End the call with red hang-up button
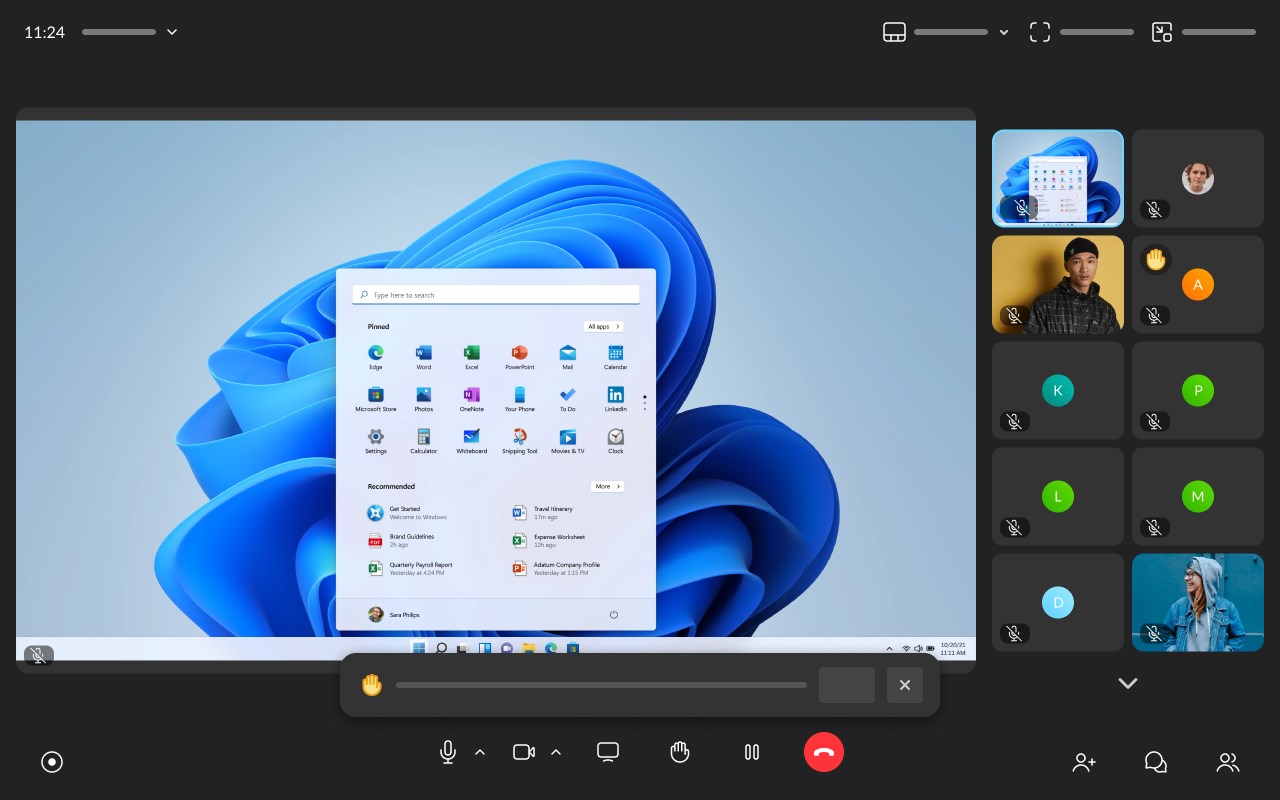This screenshot has height=800, width=1280. pyautogui.click(x=824, y=752)
